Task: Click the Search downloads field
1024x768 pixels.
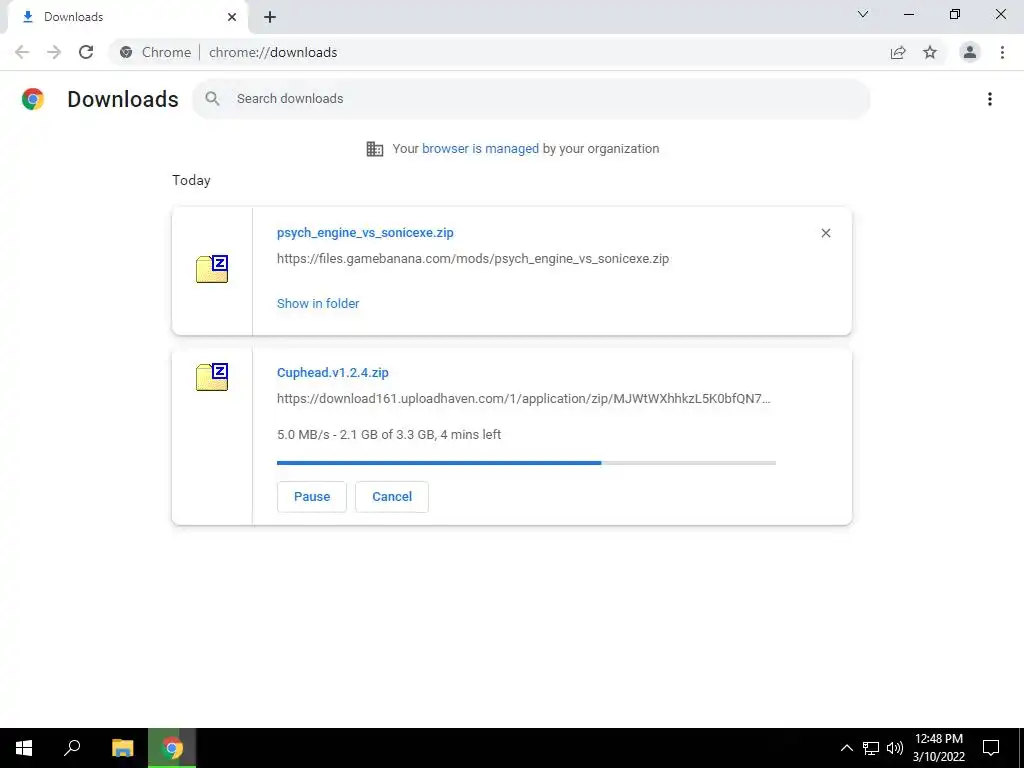Action: click(x=531, y=99)
